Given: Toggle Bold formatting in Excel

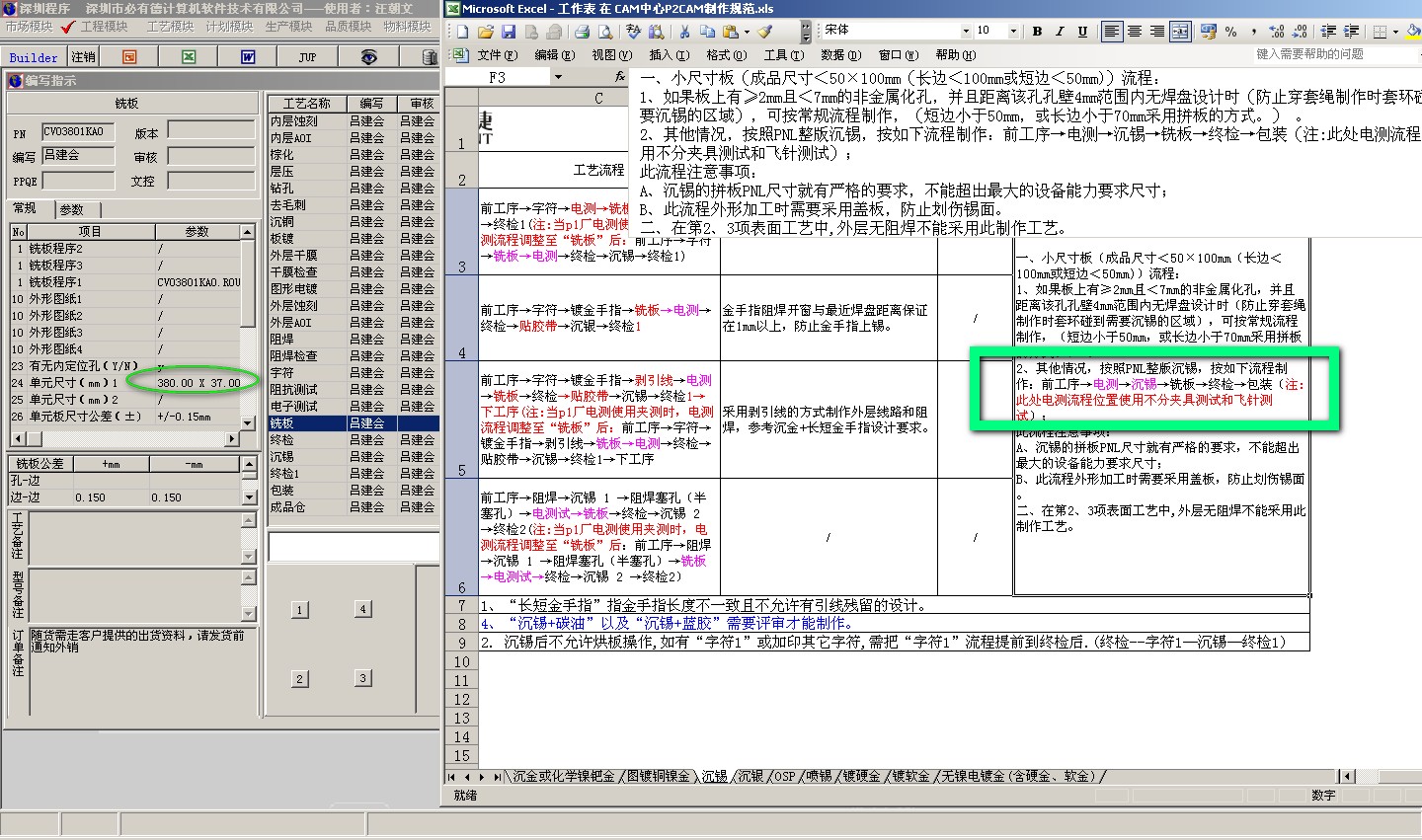Looking at the screenshot, I should [x=1037, y=32].
